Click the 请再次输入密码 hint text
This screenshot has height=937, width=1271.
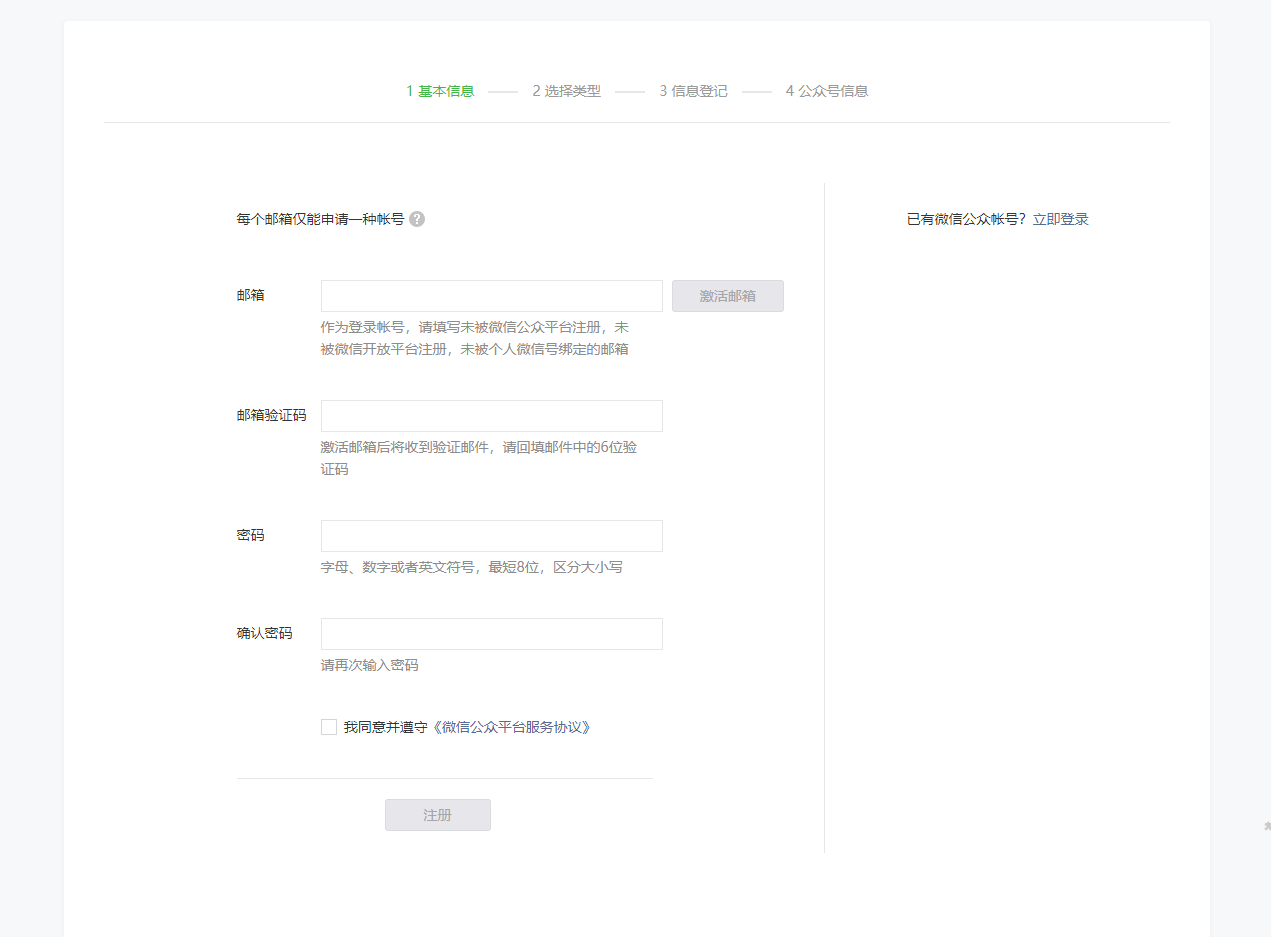point(369,665)
